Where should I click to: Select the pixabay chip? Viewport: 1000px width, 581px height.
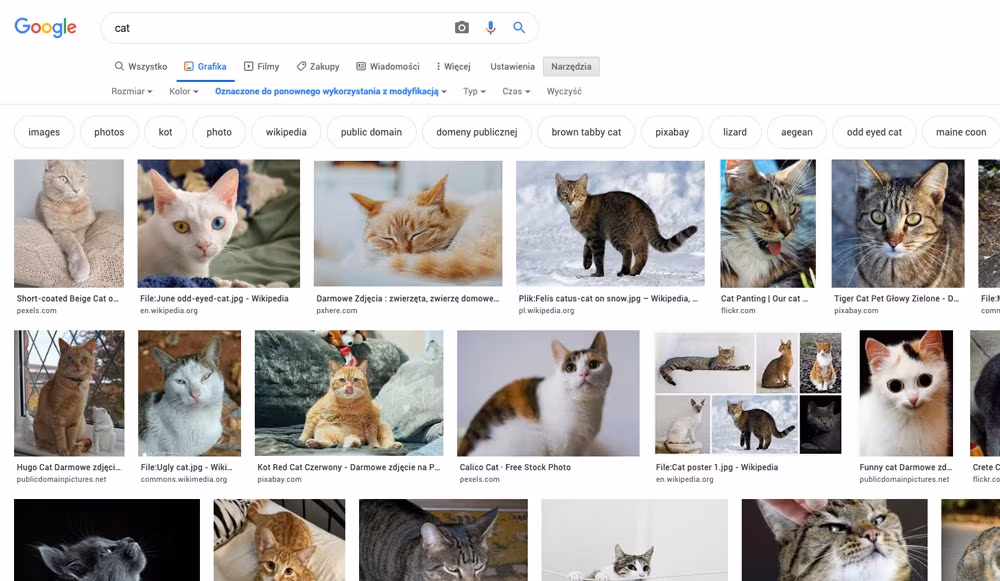pyautogui.click(x=672, y=132)
